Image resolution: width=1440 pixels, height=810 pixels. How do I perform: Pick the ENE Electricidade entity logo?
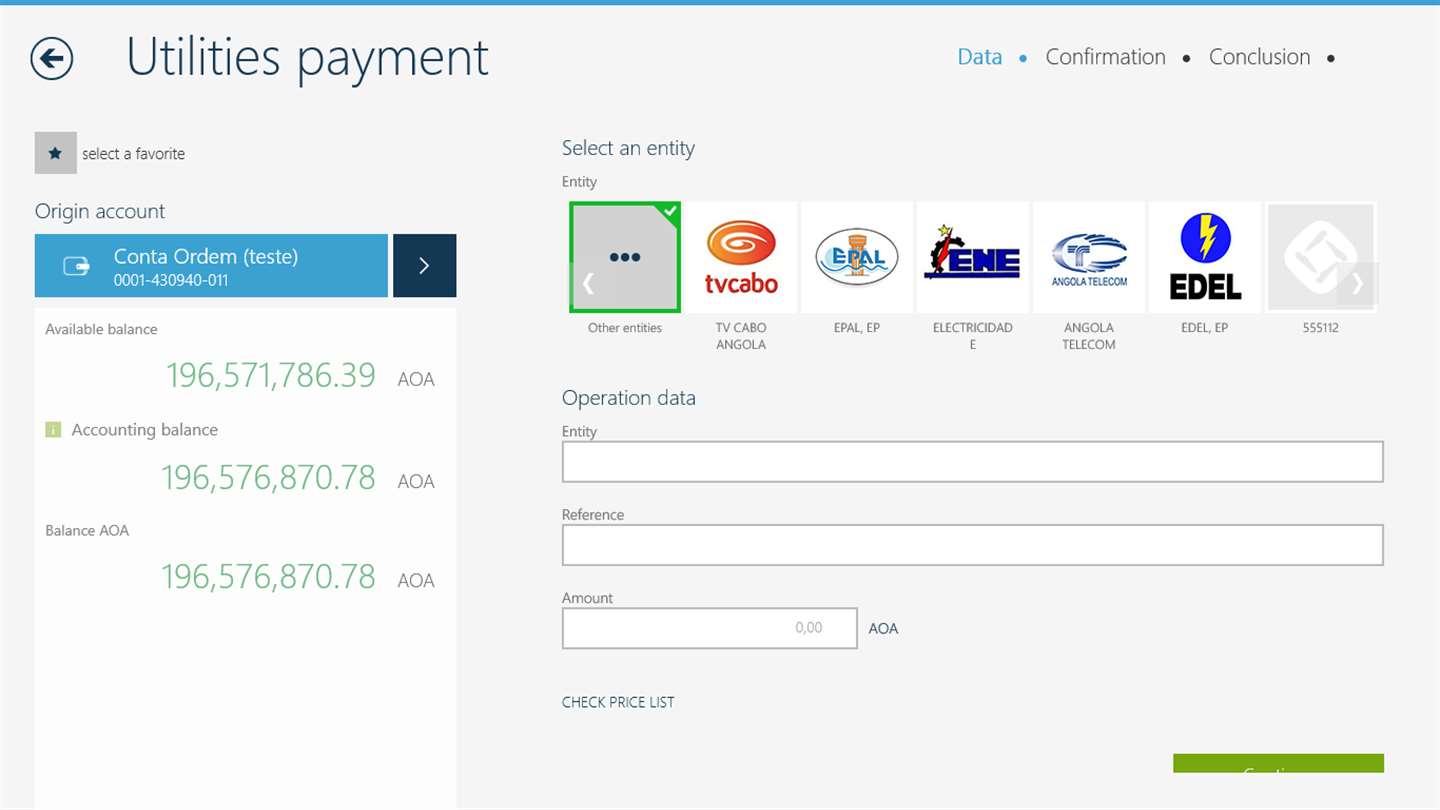coord(973,257)
